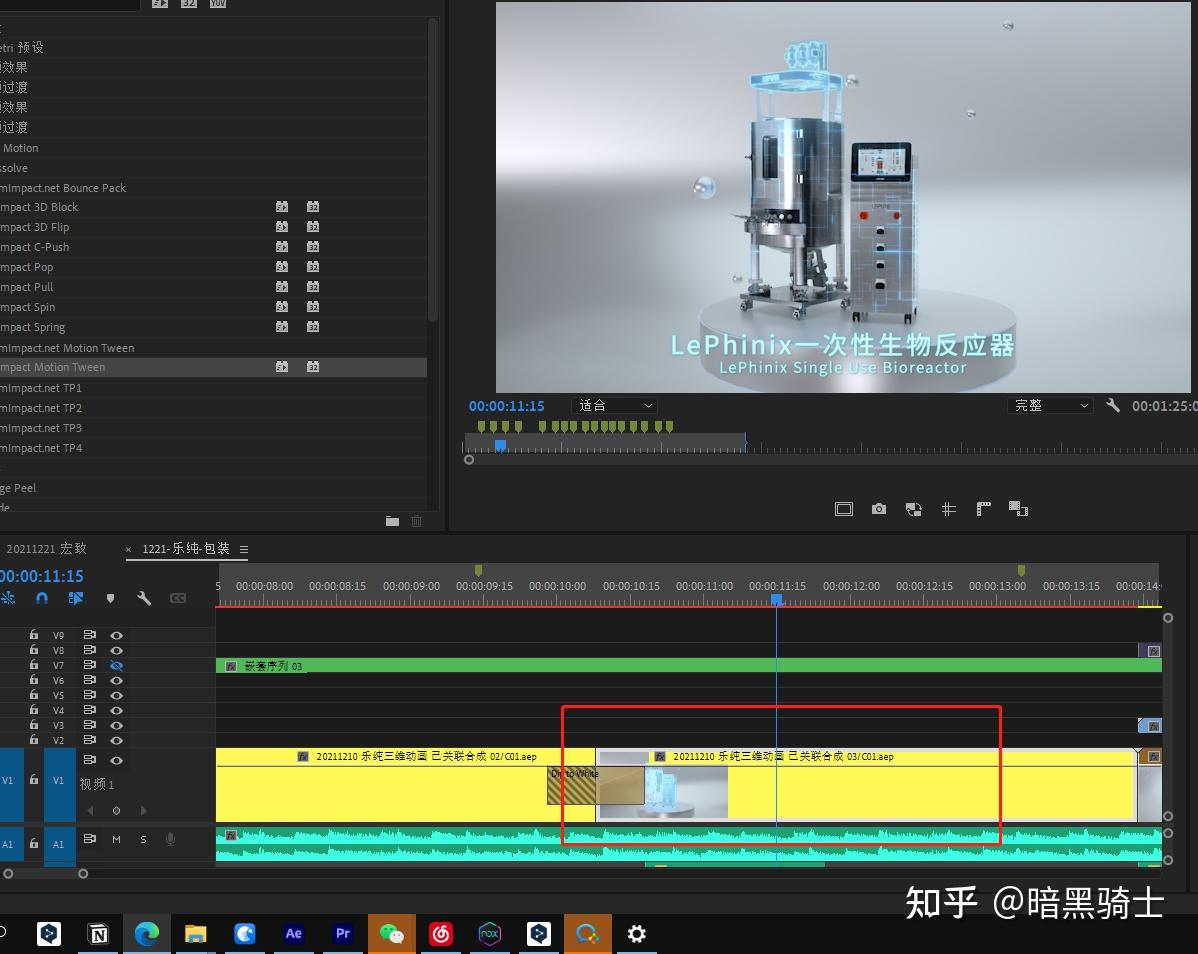Viewport: 1198px width, 954px height.
Task: Launch After Effects from the taskbar
Action: click(x=293, y=933)
